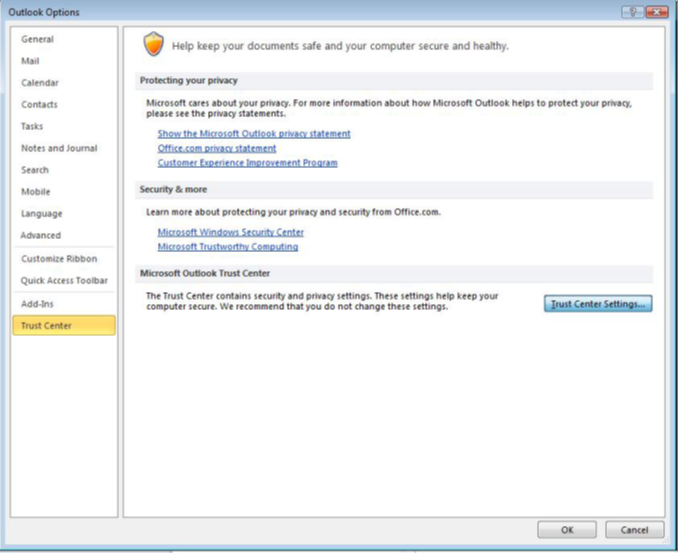Open the Advanced category
This screenshot has width=678, height=553.
click(64, 235)
